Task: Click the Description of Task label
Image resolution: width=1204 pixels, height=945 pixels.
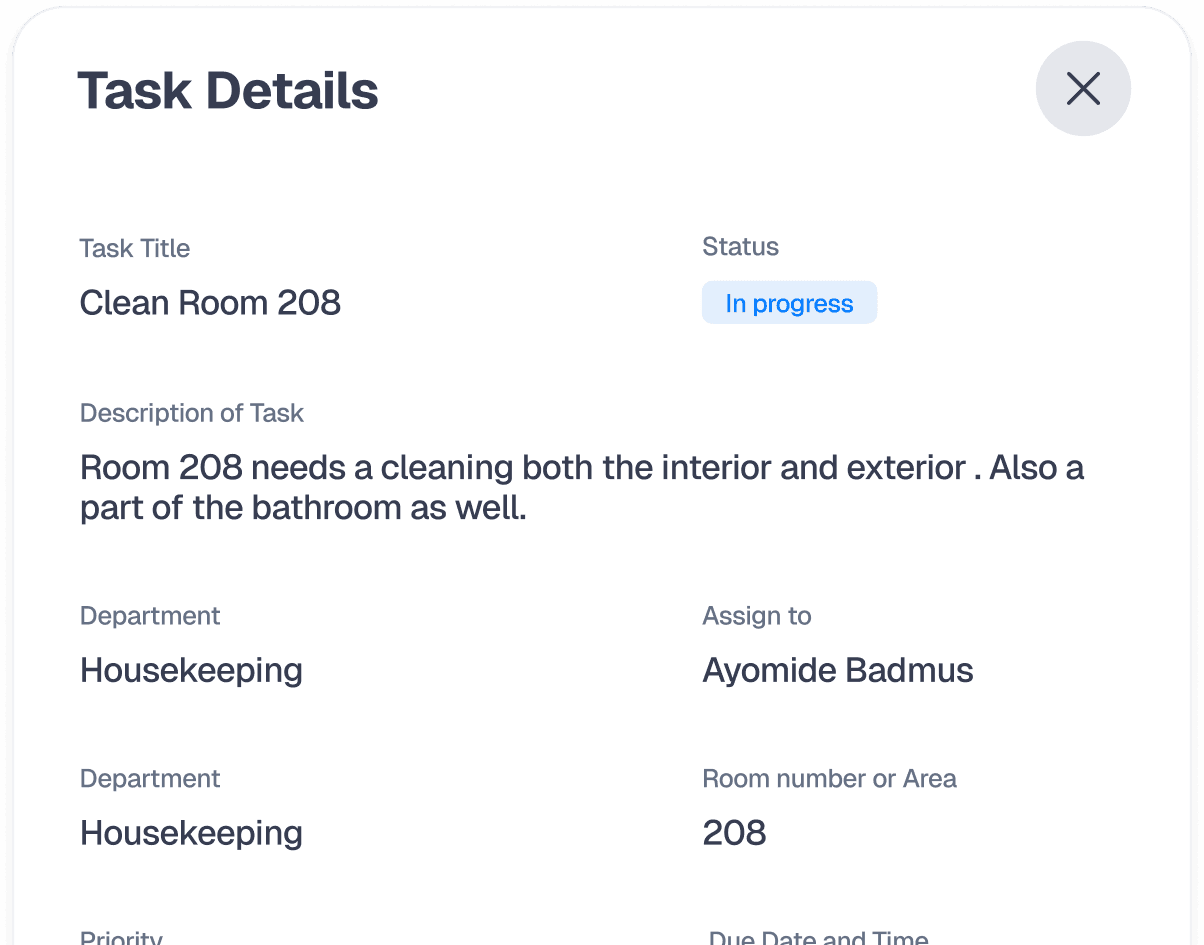Action: tap(191, 412)
